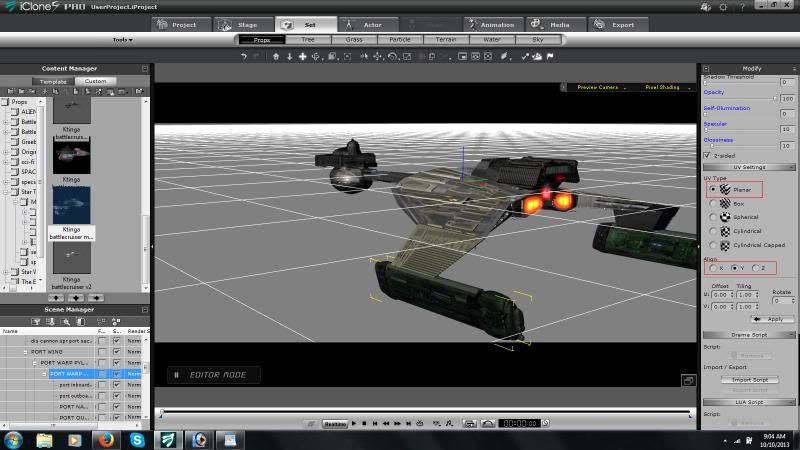This screenshot has height=450, width=800.
Task: Click the Undo arrow in the toolbar
Action: tap(243, 57)
